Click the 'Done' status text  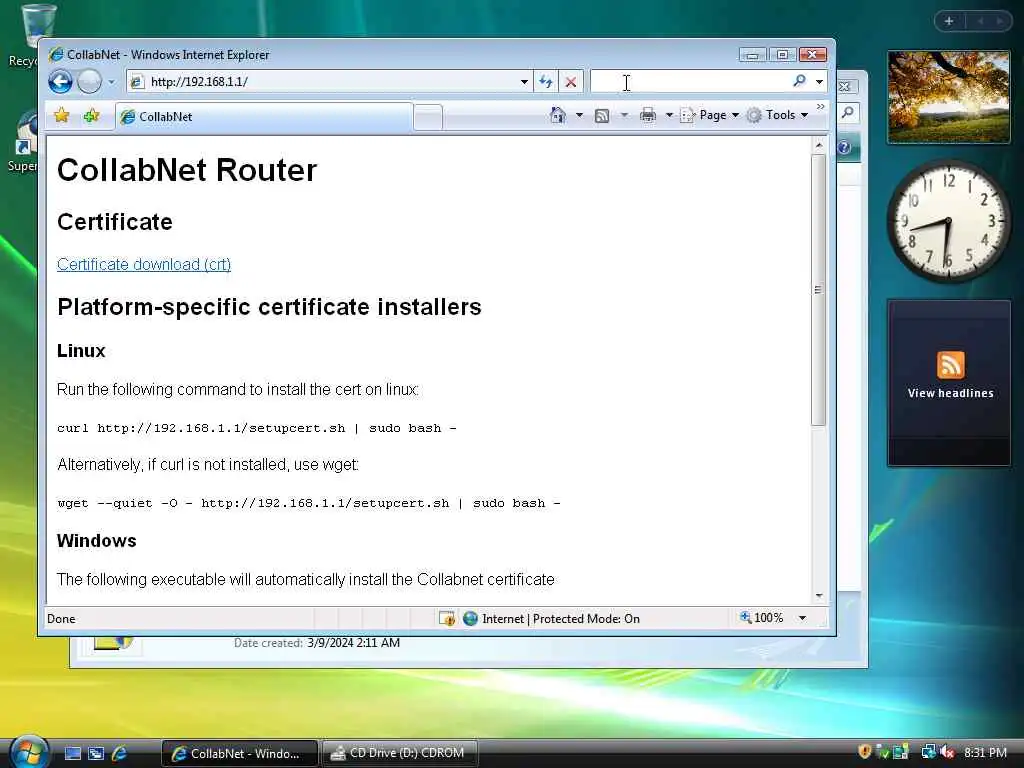(x=61, y=618)
